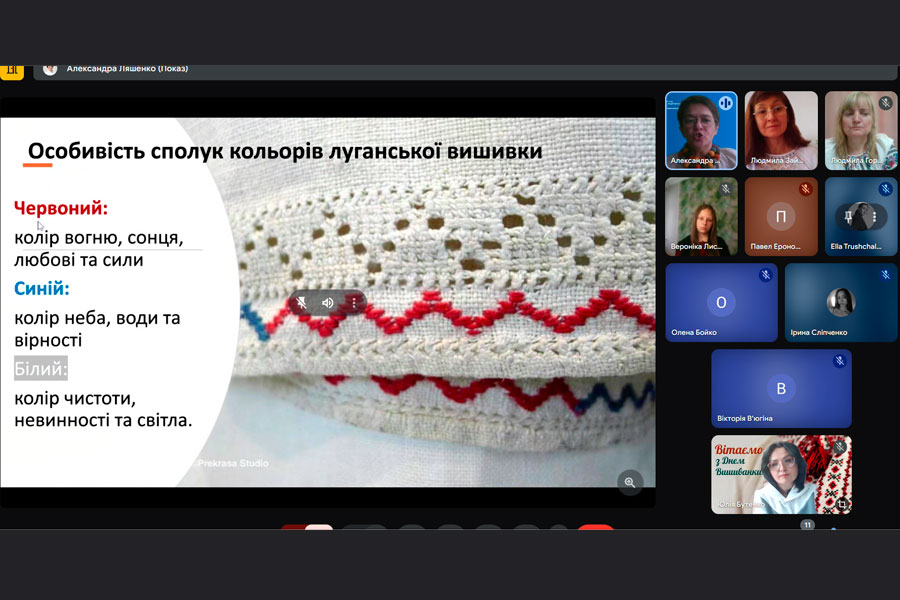Viewport: 900px width, 600px height.
Task: Click the Вікторія В'югіна name label
Action: [745, 419]
